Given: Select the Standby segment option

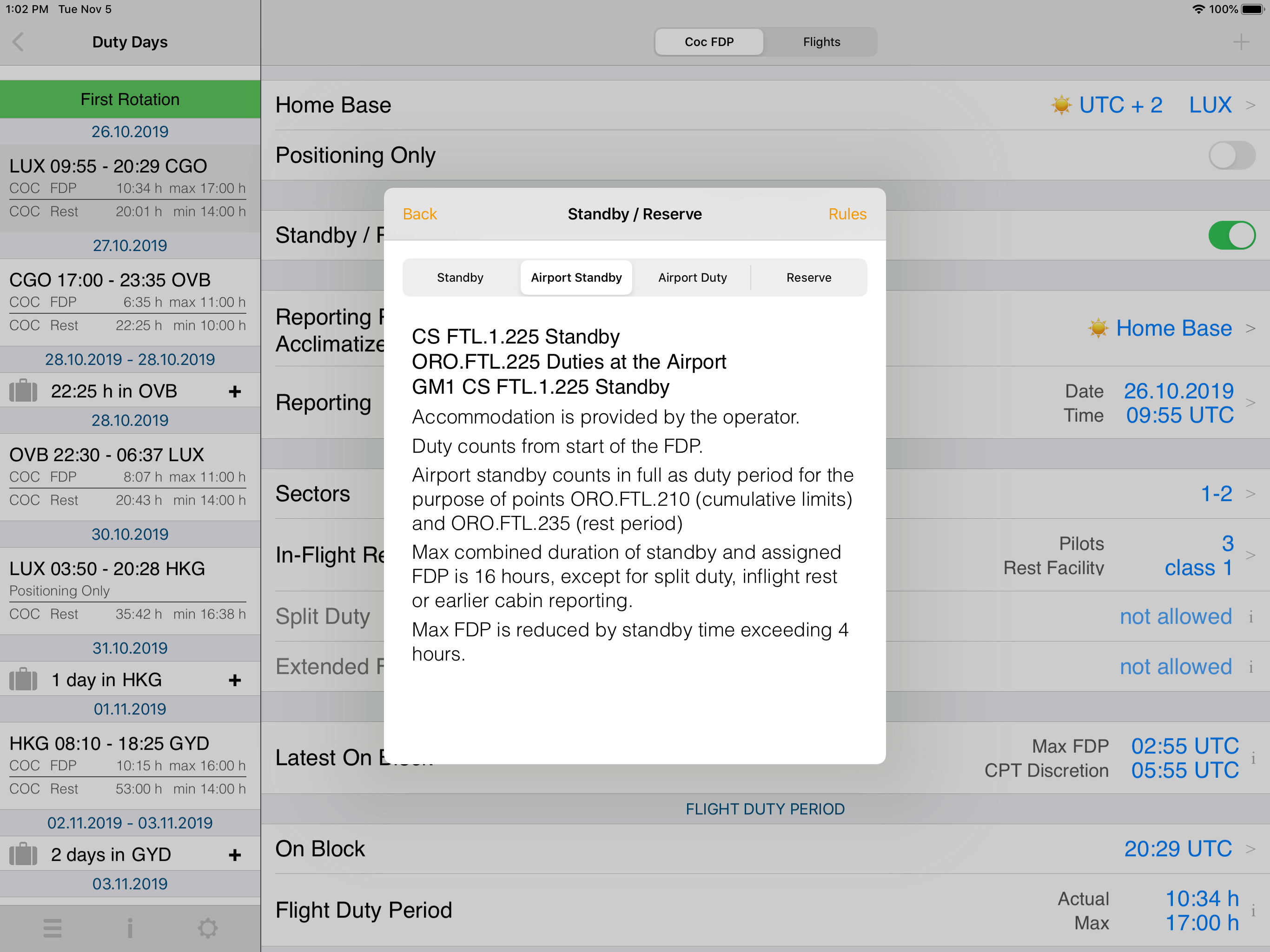Looking at the screenshot, I should 460,278.
